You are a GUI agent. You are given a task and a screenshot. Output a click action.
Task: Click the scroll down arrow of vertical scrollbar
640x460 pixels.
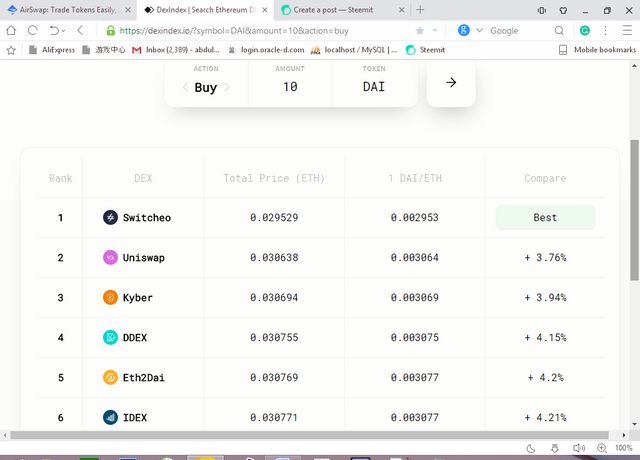tap(634, 424)
